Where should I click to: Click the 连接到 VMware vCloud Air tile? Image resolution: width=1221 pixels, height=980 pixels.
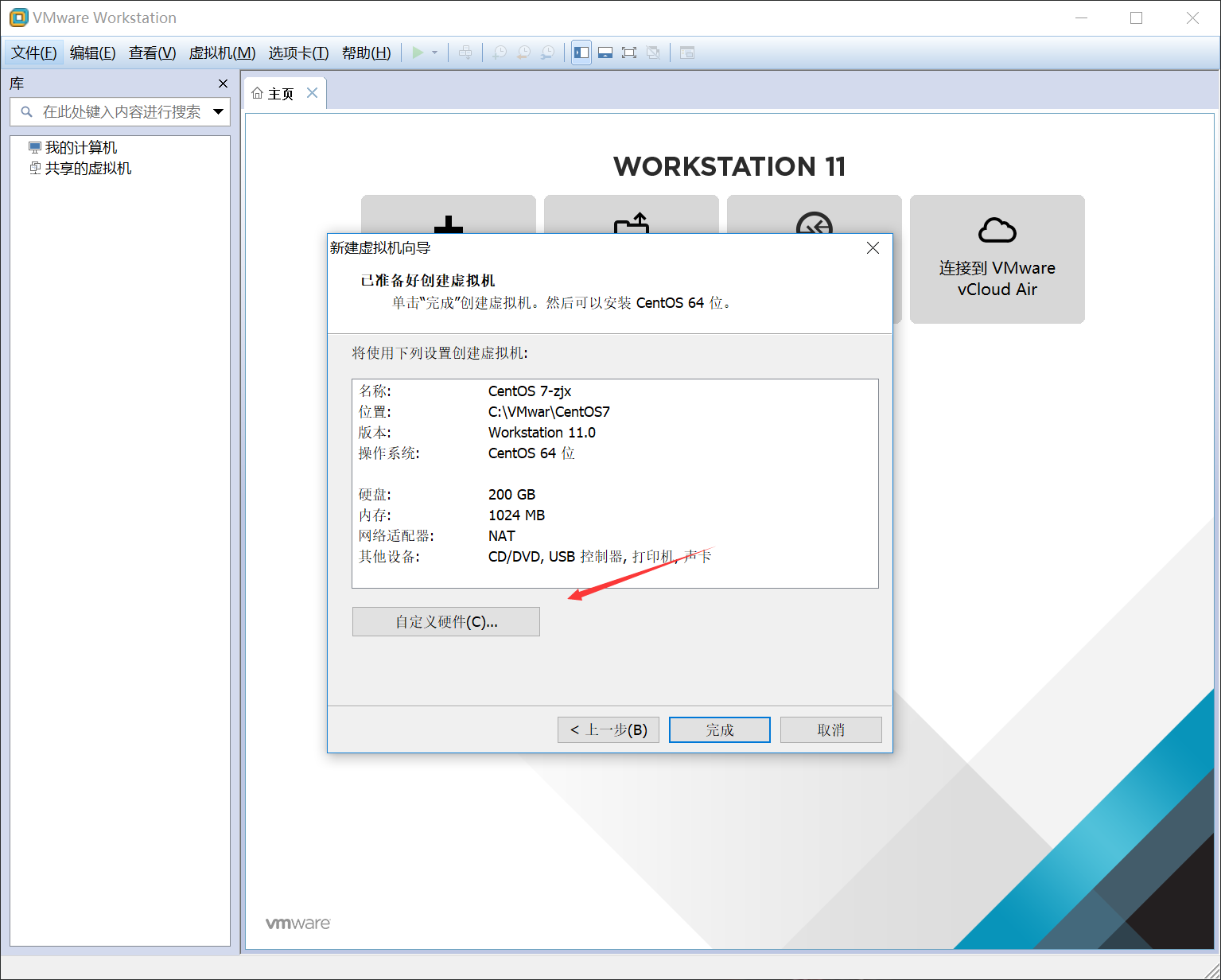pyautogui.click(x=997, y=259)
